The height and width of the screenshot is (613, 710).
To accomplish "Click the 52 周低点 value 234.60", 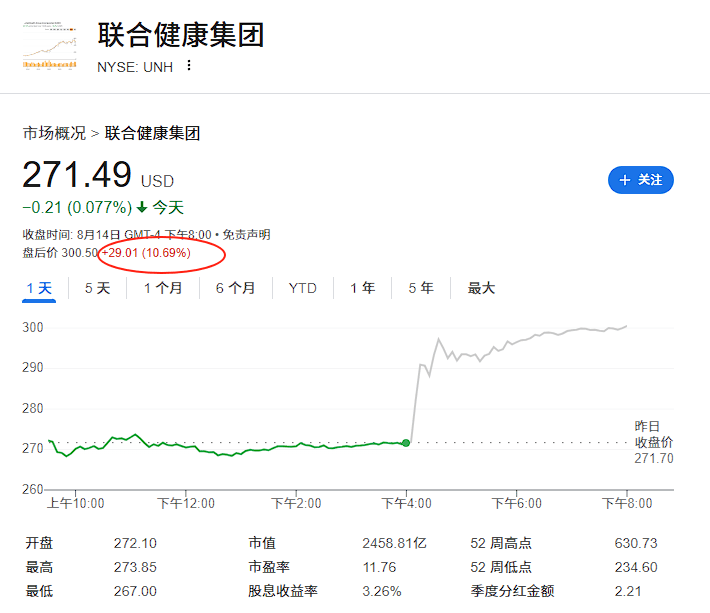I will (636, 567).
